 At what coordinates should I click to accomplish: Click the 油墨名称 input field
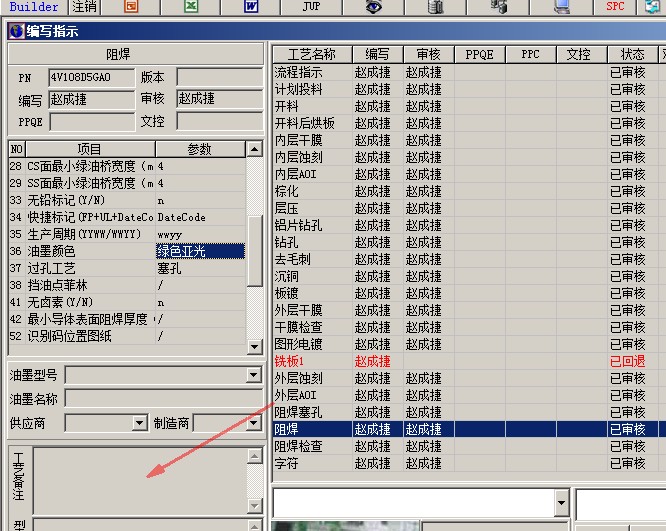coord(164,398)
